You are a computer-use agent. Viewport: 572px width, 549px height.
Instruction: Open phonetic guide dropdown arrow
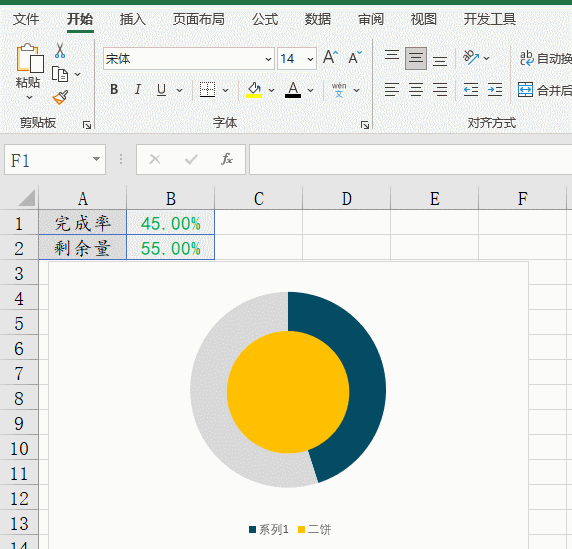(356, 90)
